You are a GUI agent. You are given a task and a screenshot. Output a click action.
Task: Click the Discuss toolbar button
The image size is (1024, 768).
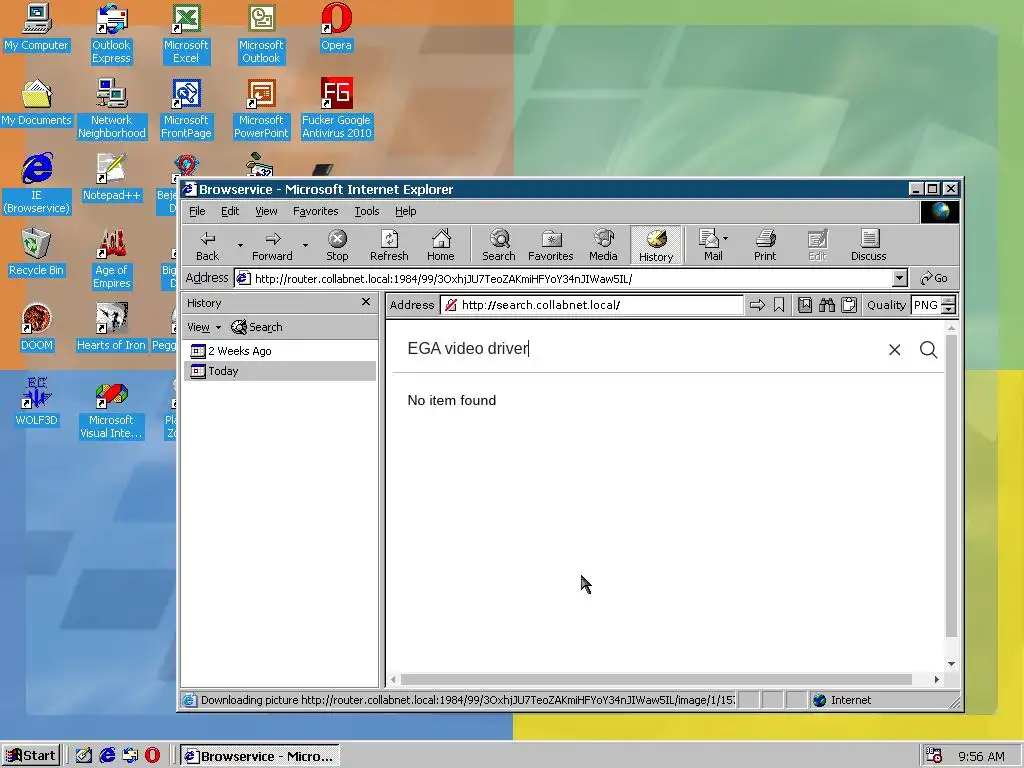click(869, 246)
